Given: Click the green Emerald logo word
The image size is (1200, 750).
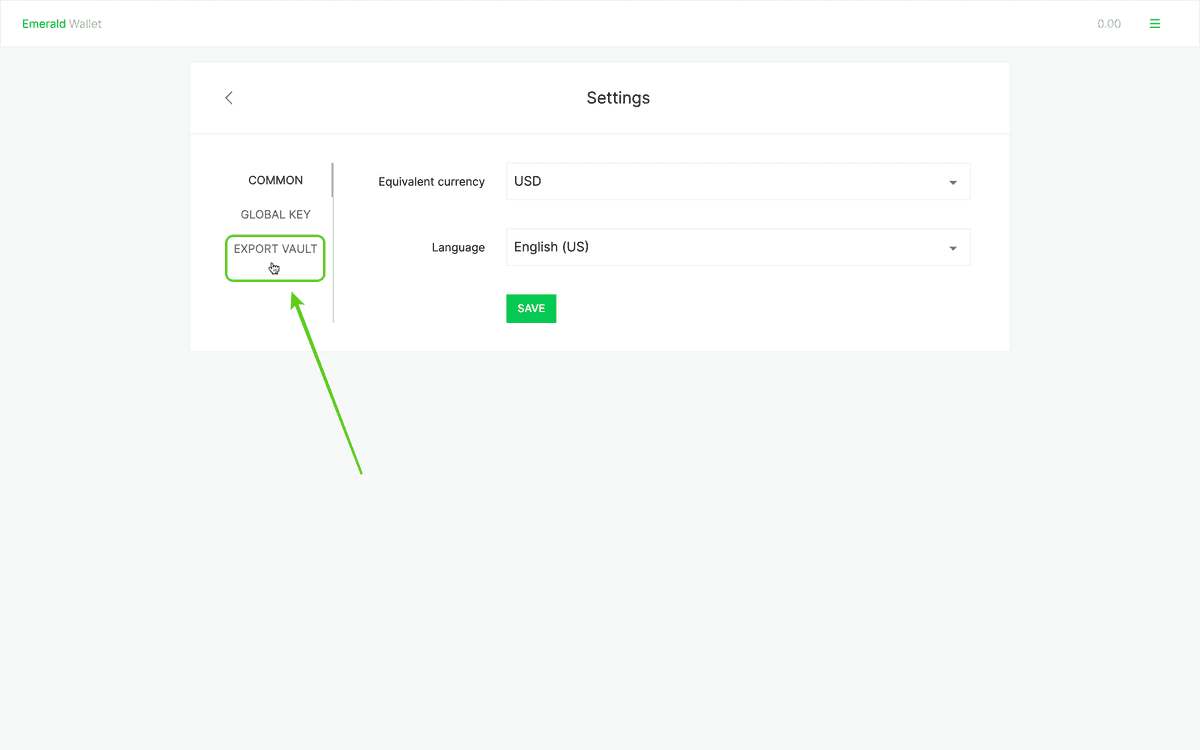Looking at the screenshot, I should [44, 24].
